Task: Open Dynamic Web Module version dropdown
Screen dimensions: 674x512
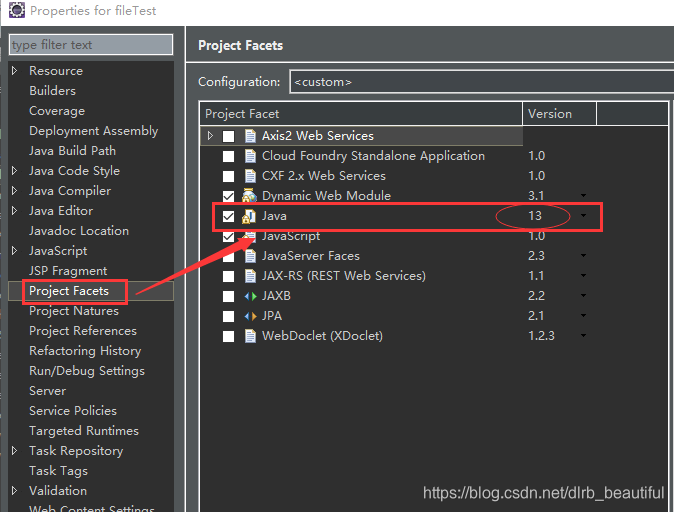Action: click(583, 196)
